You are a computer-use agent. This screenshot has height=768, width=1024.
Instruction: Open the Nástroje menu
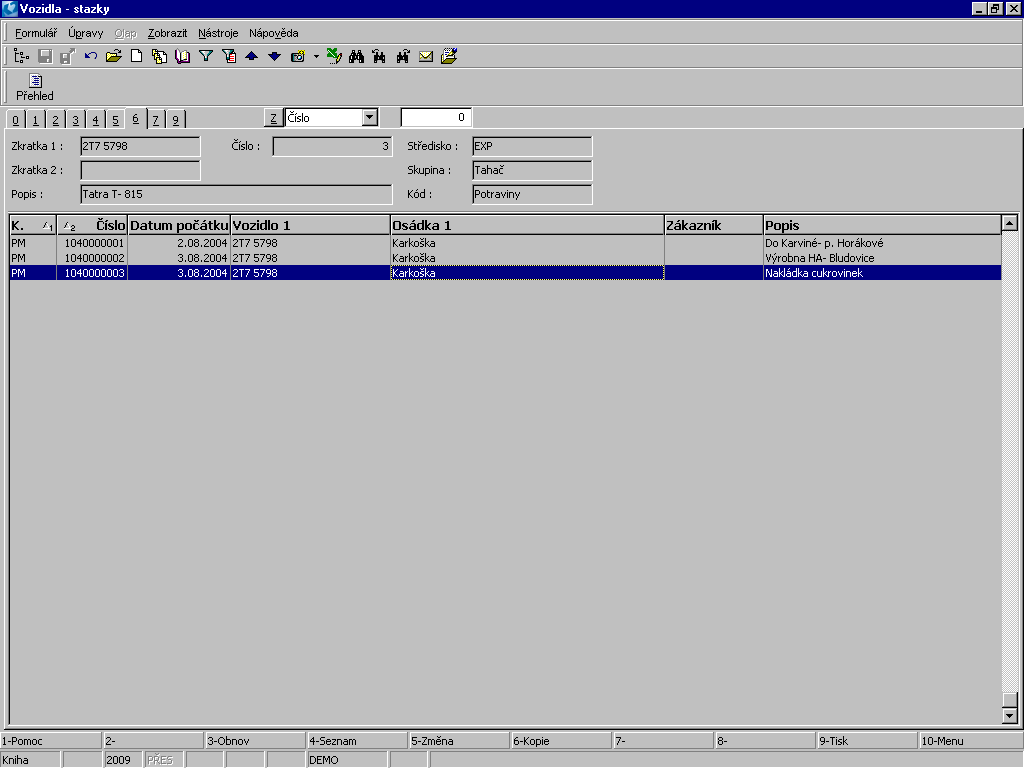point(218,33)
